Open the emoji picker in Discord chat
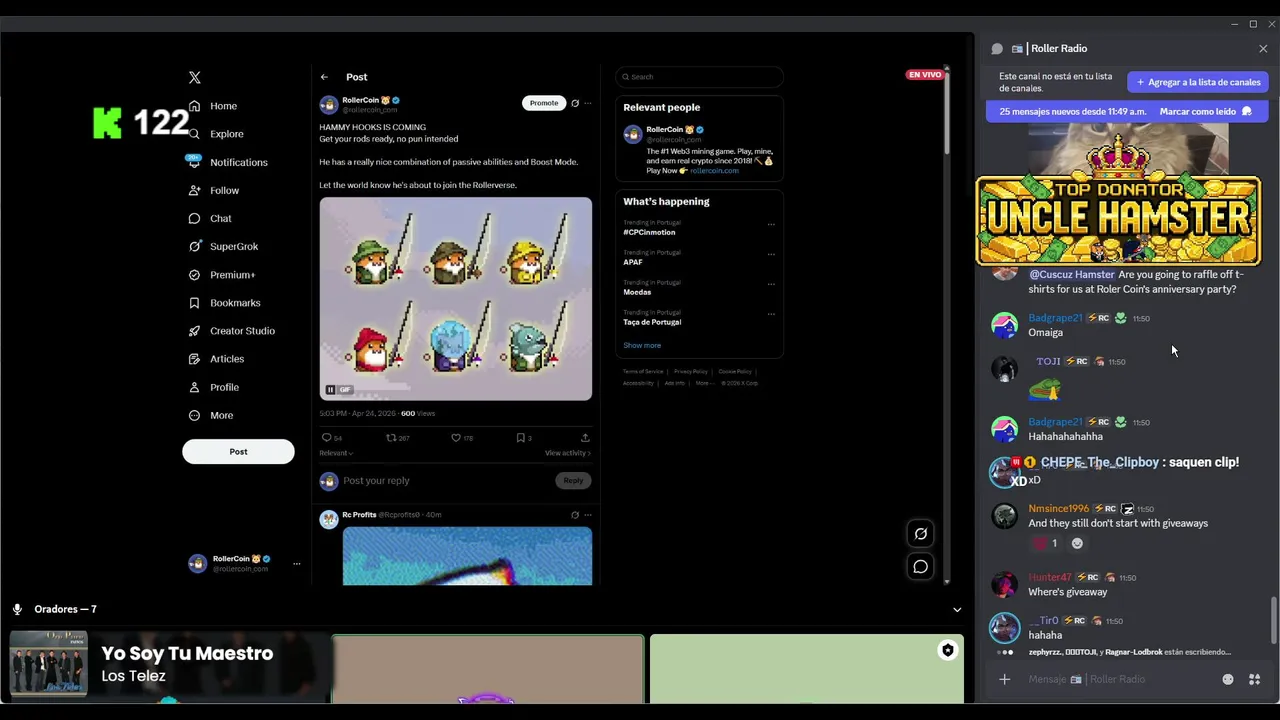Image resolution: width=1280 pixels, height=720 pixels. click(x=1228, y=680)
